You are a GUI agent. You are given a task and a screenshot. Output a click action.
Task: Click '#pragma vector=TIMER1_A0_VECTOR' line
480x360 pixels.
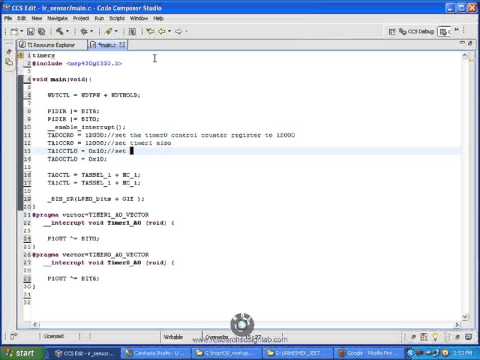pos(90,215)
